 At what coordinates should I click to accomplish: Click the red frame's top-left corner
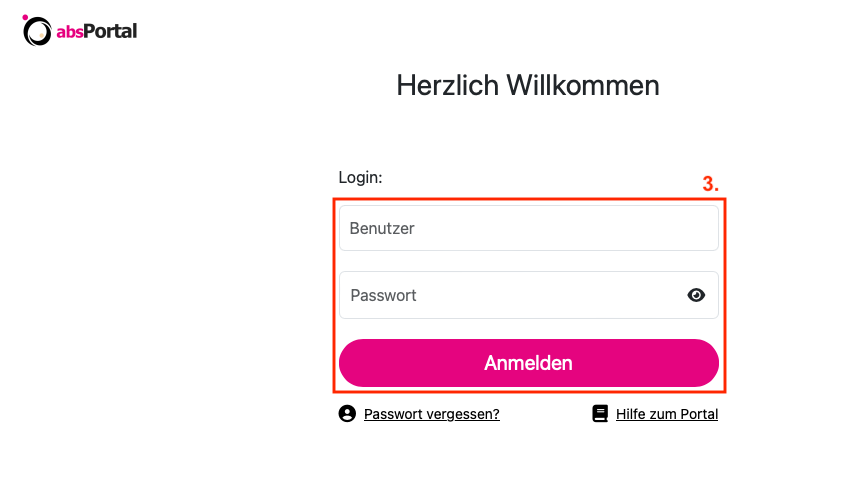334,199
